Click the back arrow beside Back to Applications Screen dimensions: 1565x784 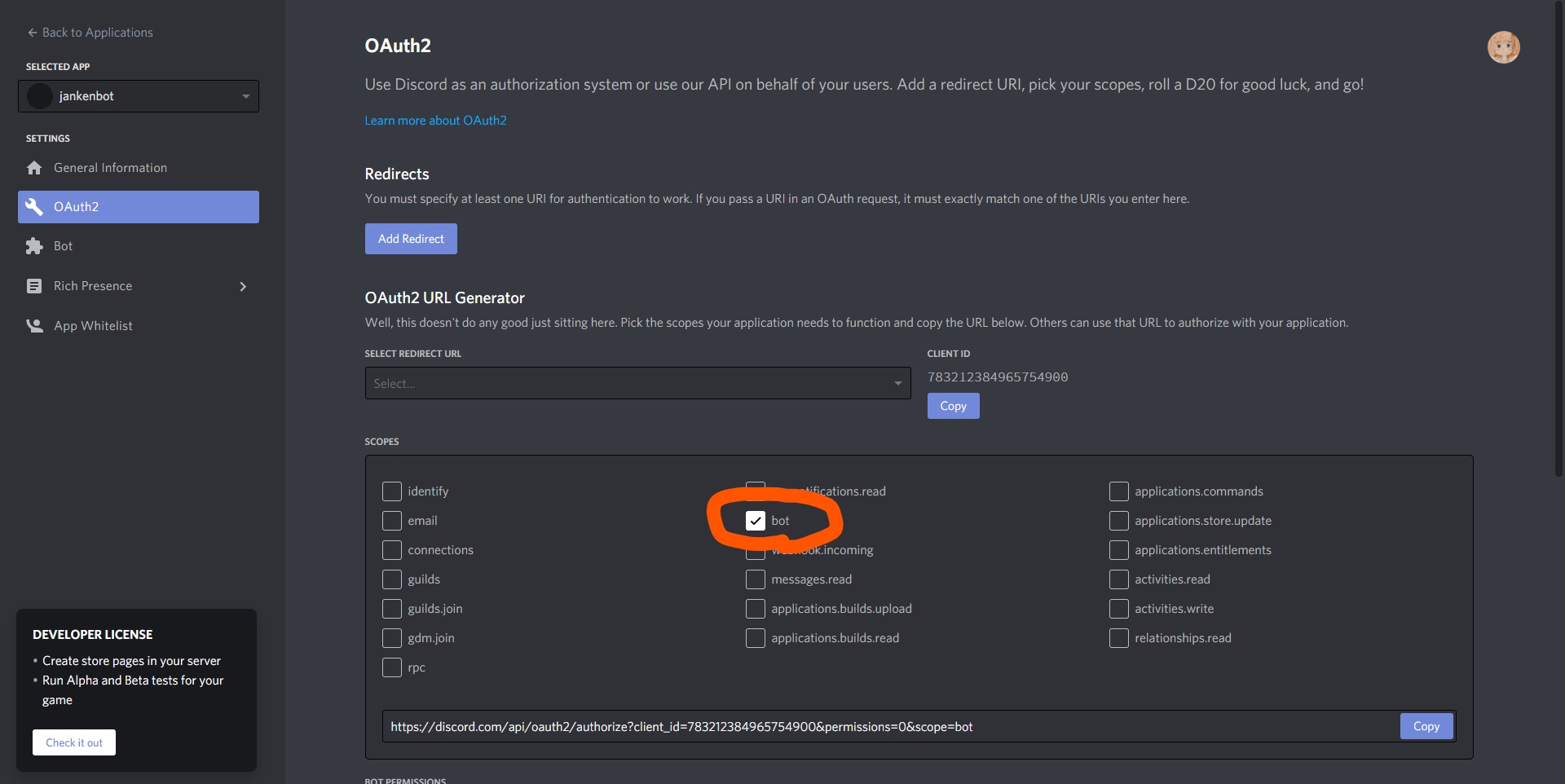click(x=32, y=32)
